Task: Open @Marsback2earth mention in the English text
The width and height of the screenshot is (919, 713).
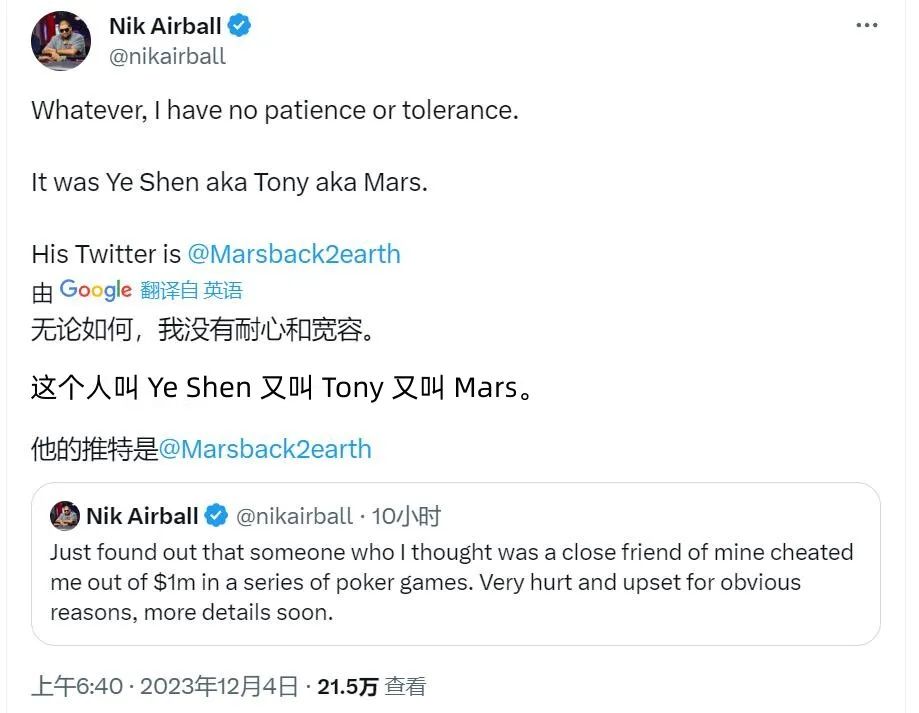Action: coord(294,254)
